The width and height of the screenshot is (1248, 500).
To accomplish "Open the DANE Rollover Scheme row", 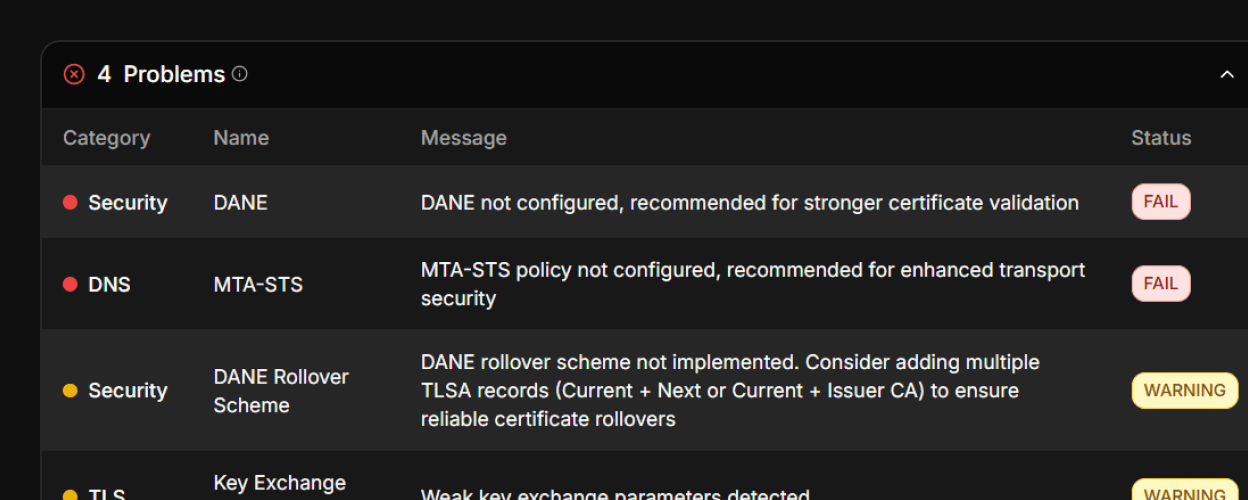I will point(644,390).
